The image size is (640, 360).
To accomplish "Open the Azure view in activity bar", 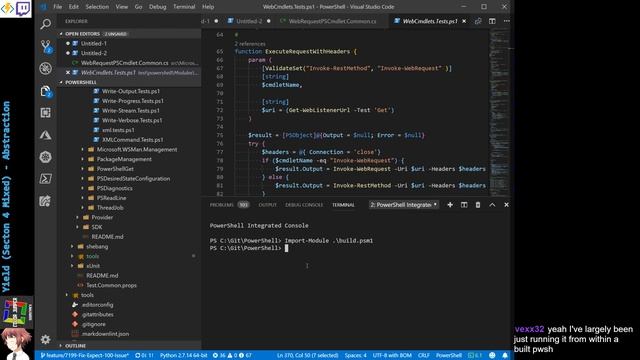I will point(46,135).
